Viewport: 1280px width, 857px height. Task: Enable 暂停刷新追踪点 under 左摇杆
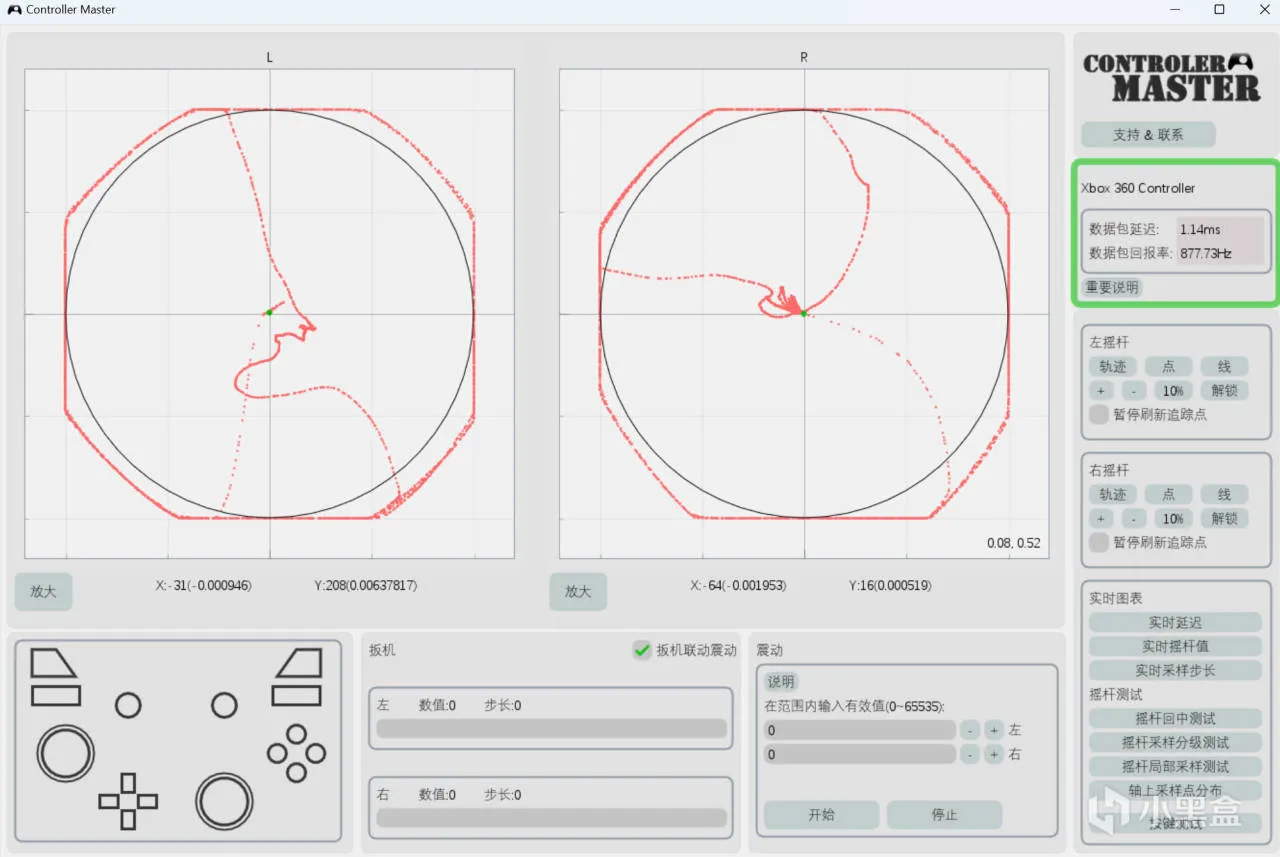click(x=1099, y=414)
